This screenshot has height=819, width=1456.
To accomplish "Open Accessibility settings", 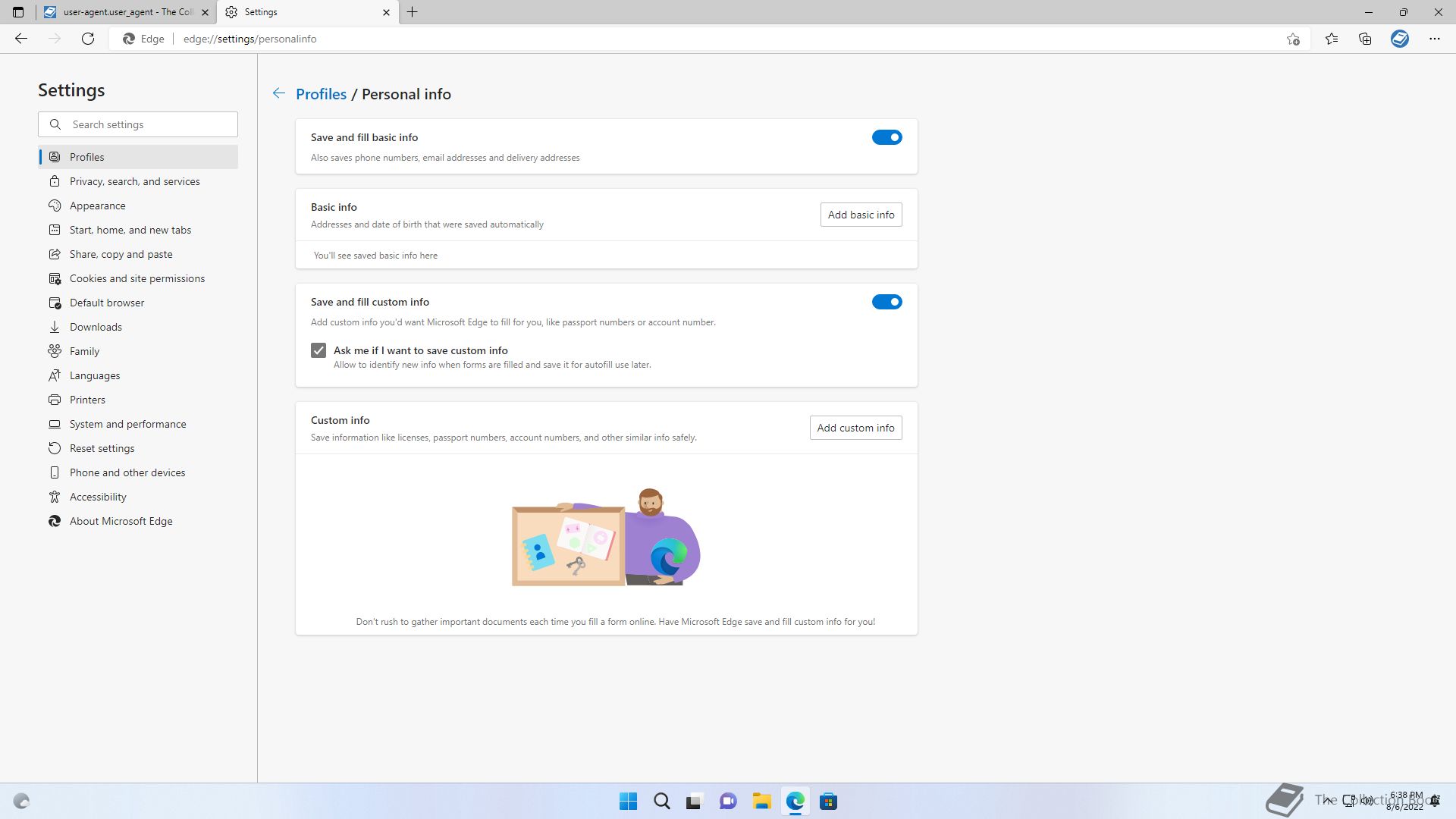I will point(138,497).
